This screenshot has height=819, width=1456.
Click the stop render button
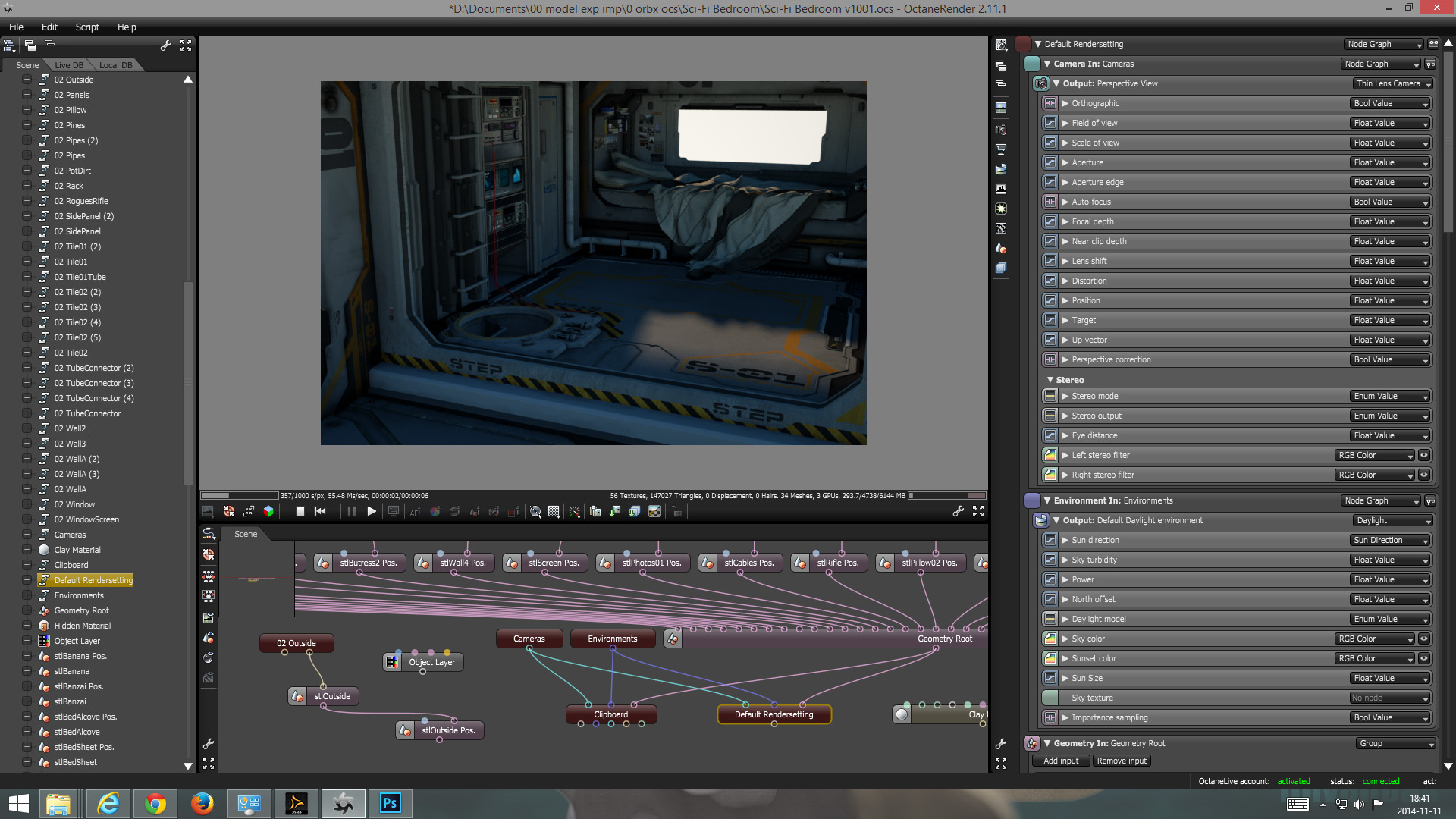click(x=300, y=512)
